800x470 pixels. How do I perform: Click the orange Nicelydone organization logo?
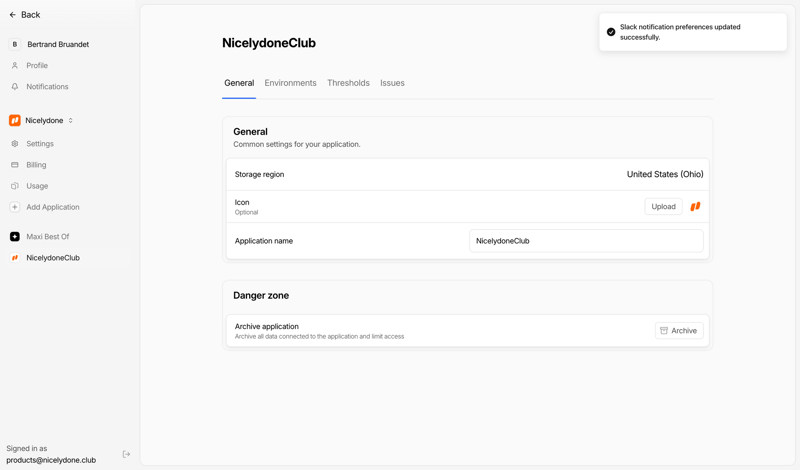15,120
